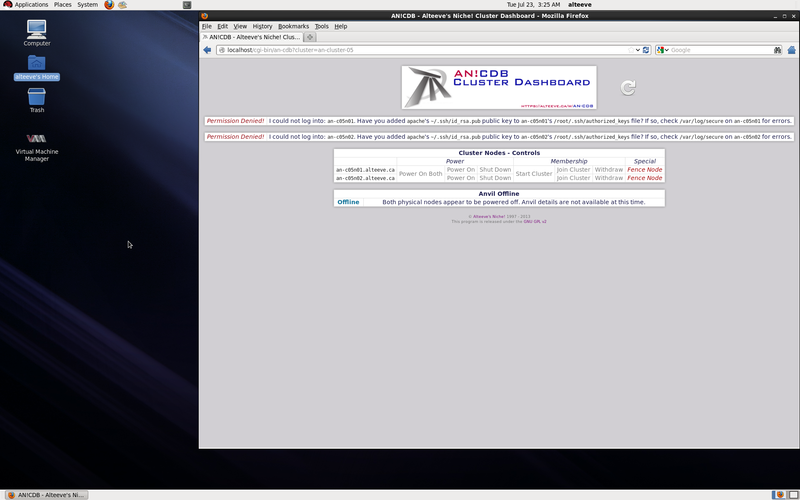Open the terminal icon in the top panel
The image size is (800, 500).
click(x=187, y=5)
